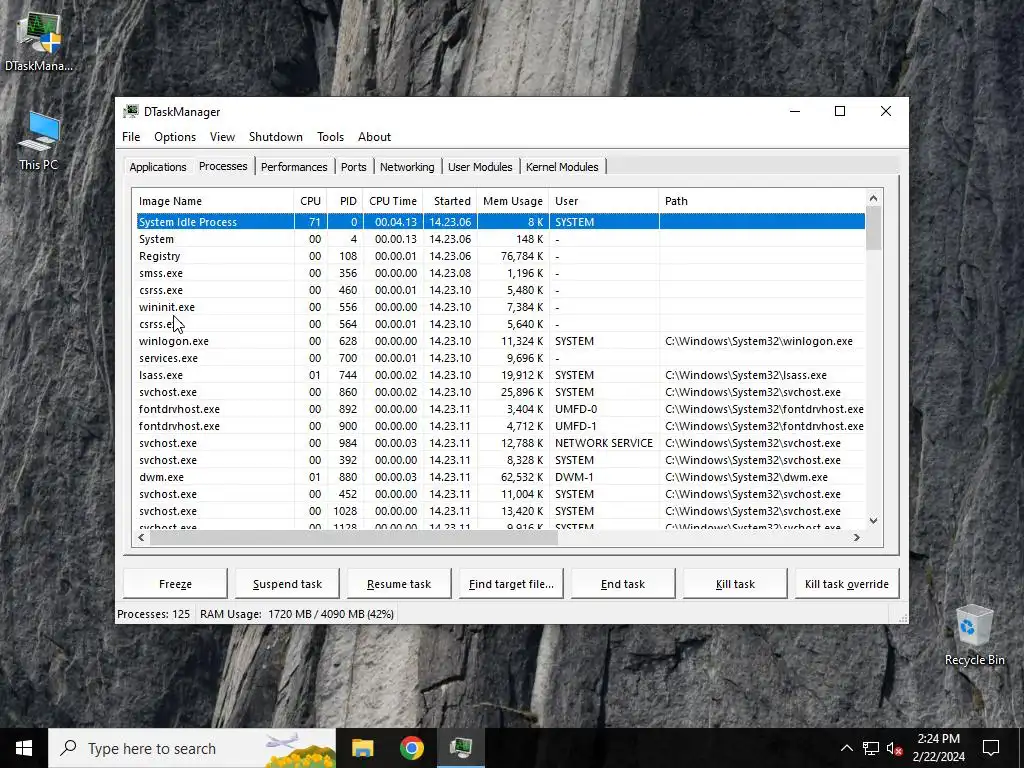Image resolution: width=1024 pixels, height=768 pixels.
Task: Open the Shutdown menu
Action: coord(276,136)
